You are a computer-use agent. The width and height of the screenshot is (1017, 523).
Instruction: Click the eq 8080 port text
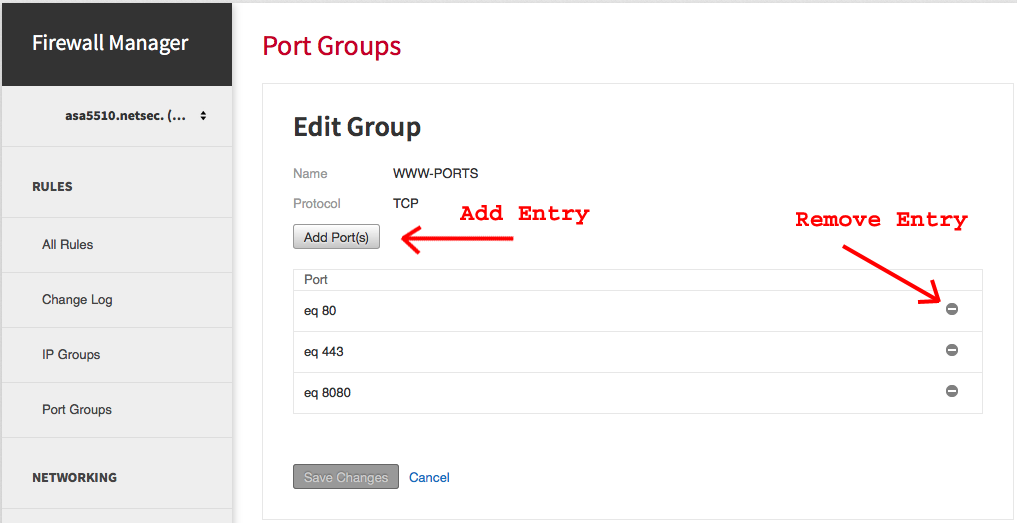pos(328,393)
